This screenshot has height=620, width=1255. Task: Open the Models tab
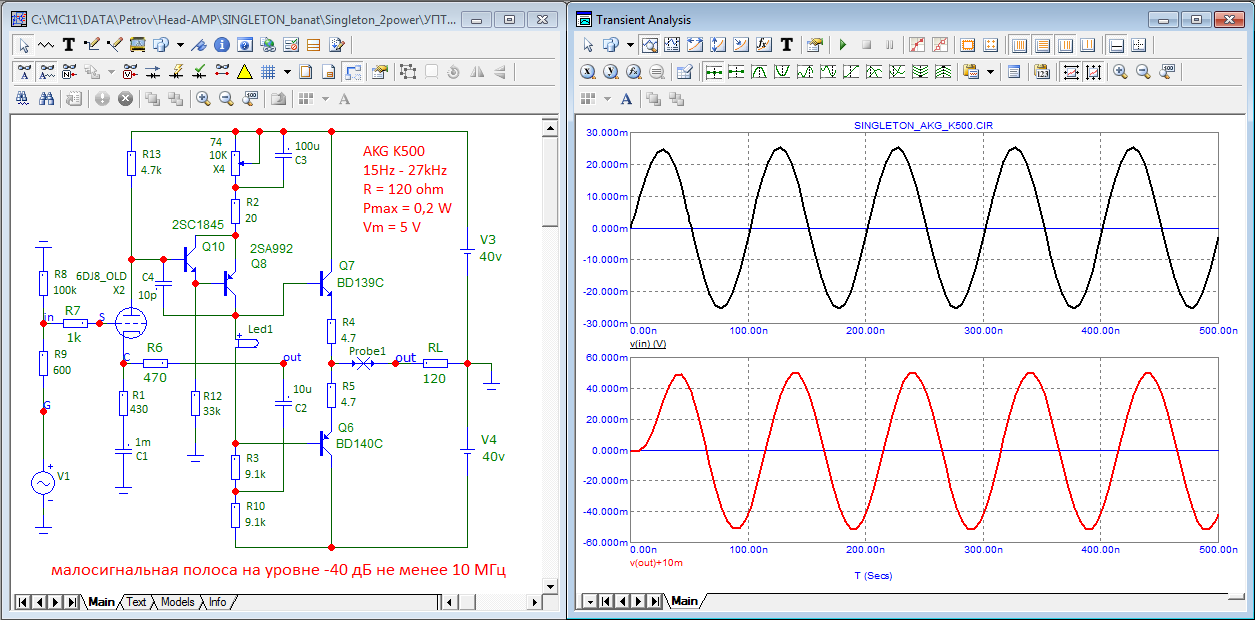point(177,602)
